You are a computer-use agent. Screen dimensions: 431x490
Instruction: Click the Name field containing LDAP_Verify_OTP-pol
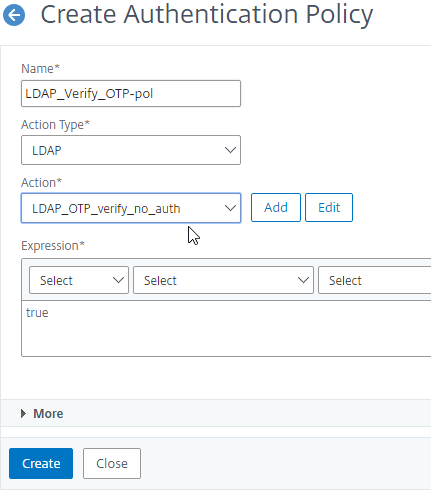coord(131,93)
